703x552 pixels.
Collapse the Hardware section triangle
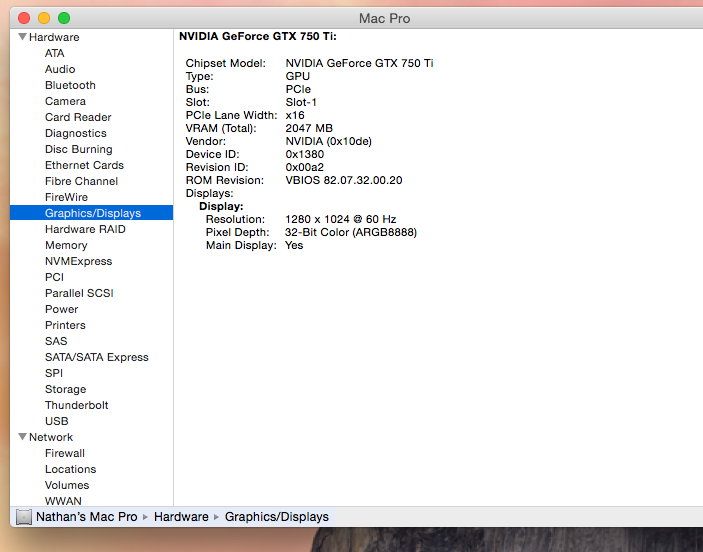coord(22,37)
